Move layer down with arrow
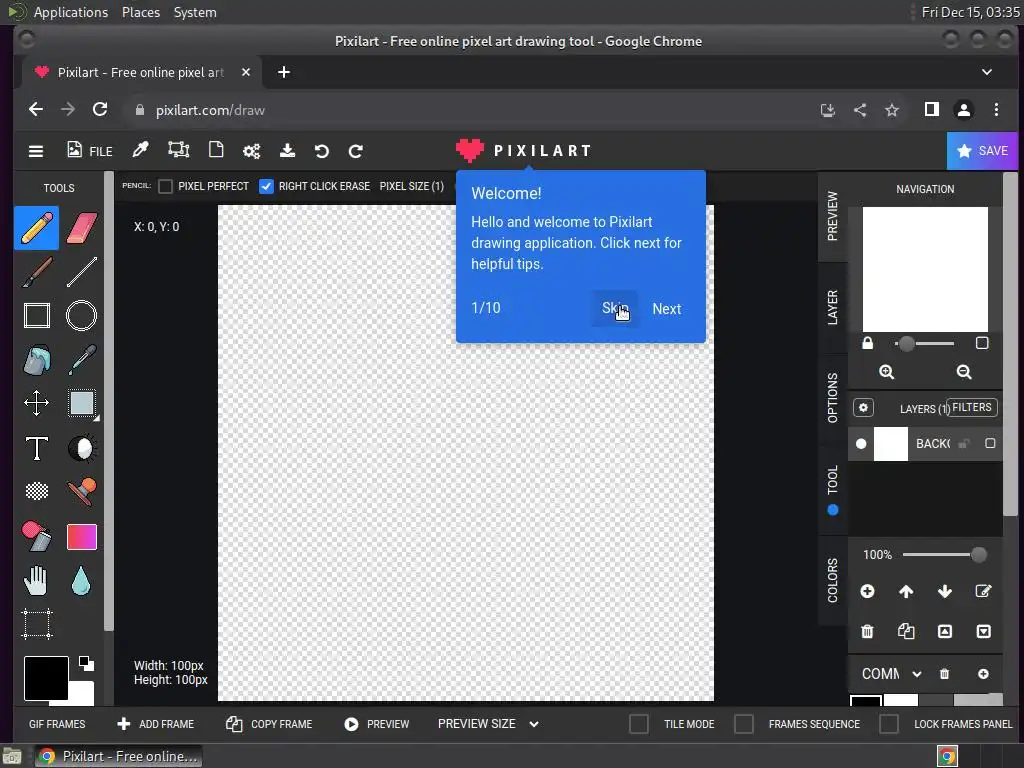The height and width of the screenshot is (768, 1024). [944, 591]
